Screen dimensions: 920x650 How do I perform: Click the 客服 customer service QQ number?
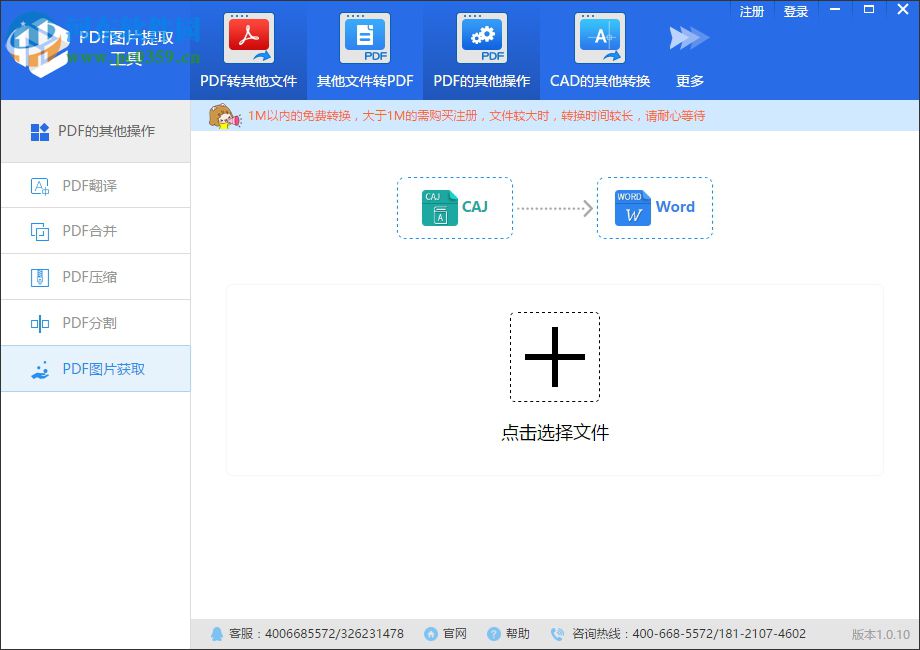click(320, 633)
